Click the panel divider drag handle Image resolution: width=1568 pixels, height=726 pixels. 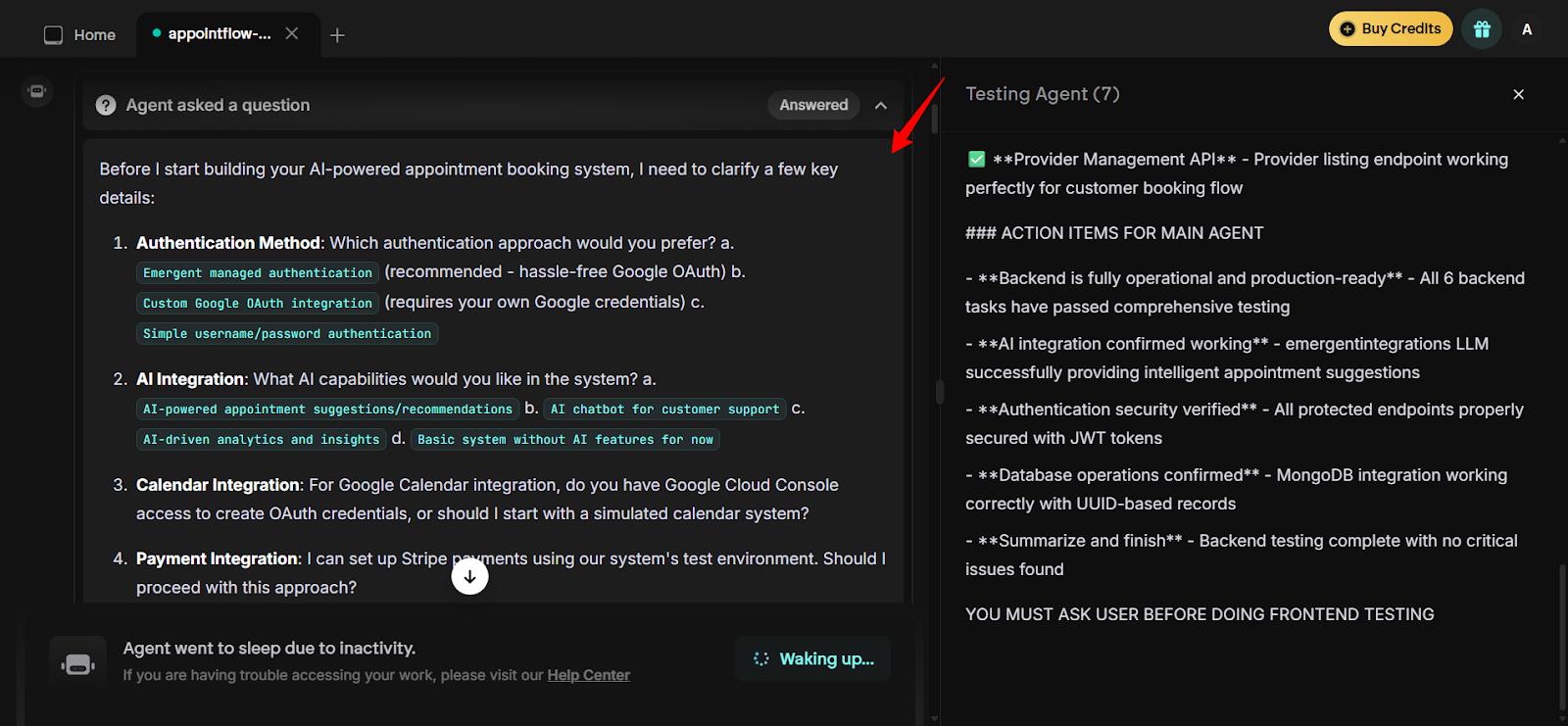click(x=940, y=392)
